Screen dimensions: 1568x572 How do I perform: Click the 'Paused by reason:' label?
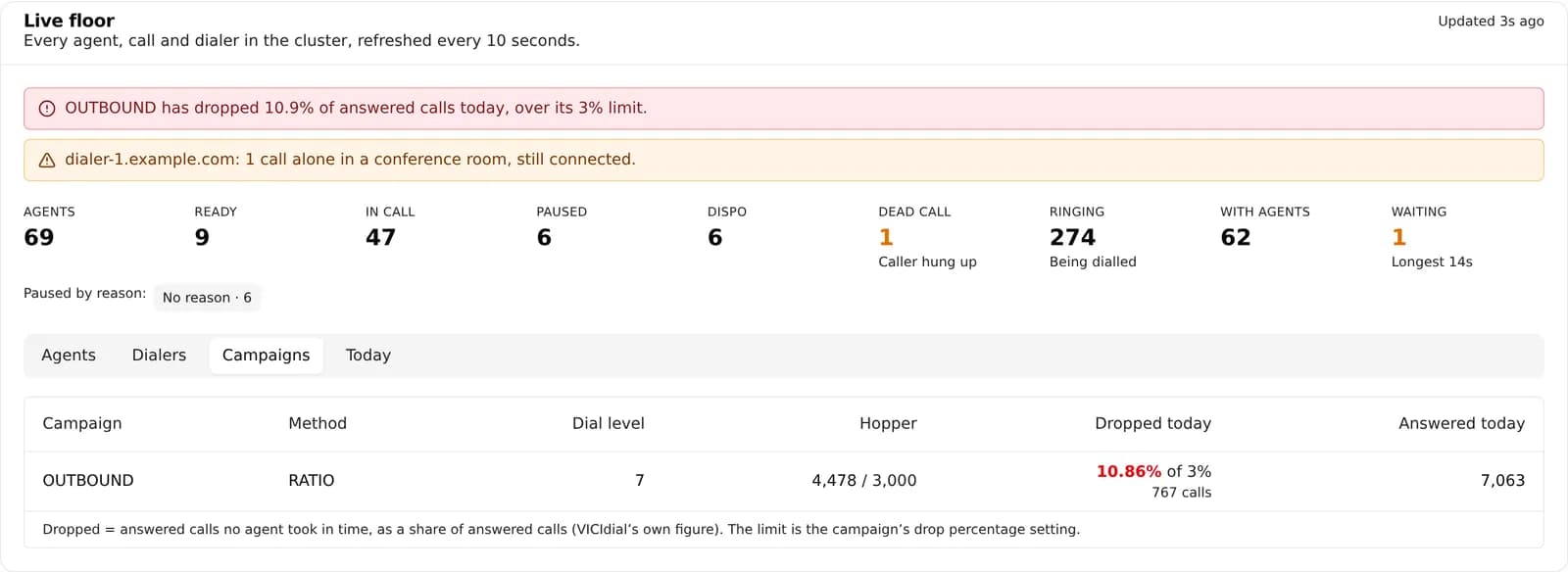coord(84,293)
